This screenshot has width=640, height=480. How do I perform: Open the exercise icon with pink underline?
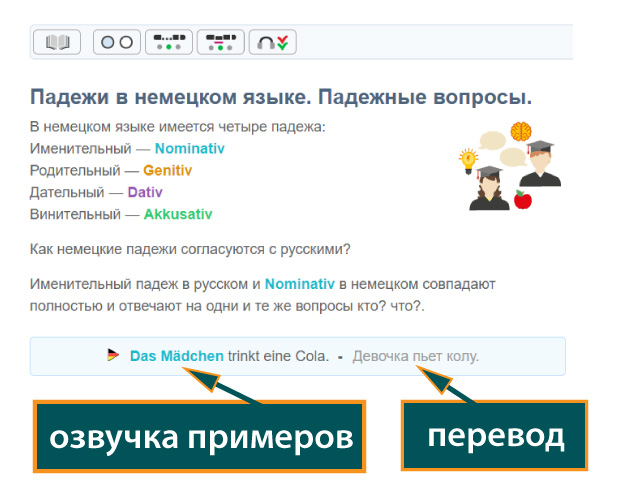pos(219,42)
